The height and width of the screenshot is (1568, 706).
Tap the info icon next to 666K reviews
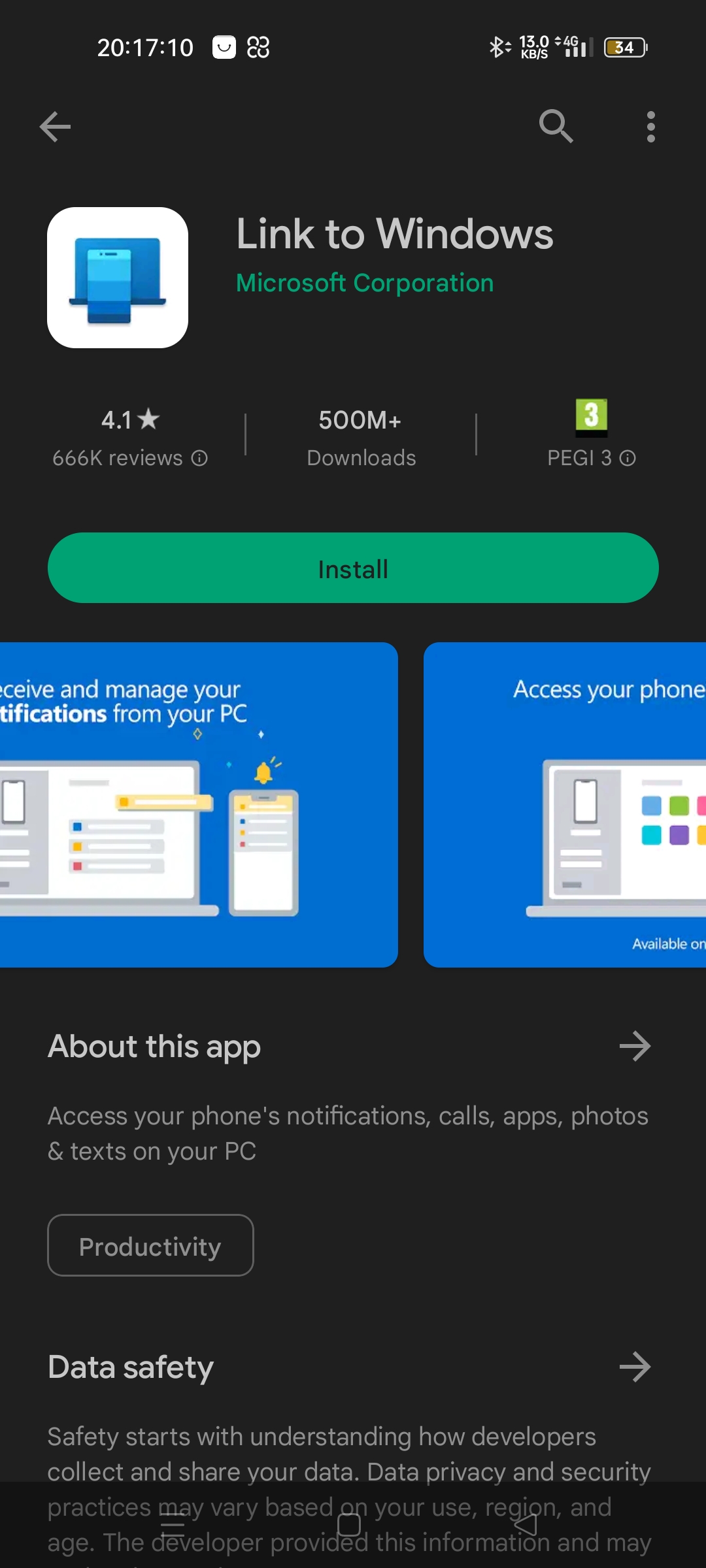199,459
